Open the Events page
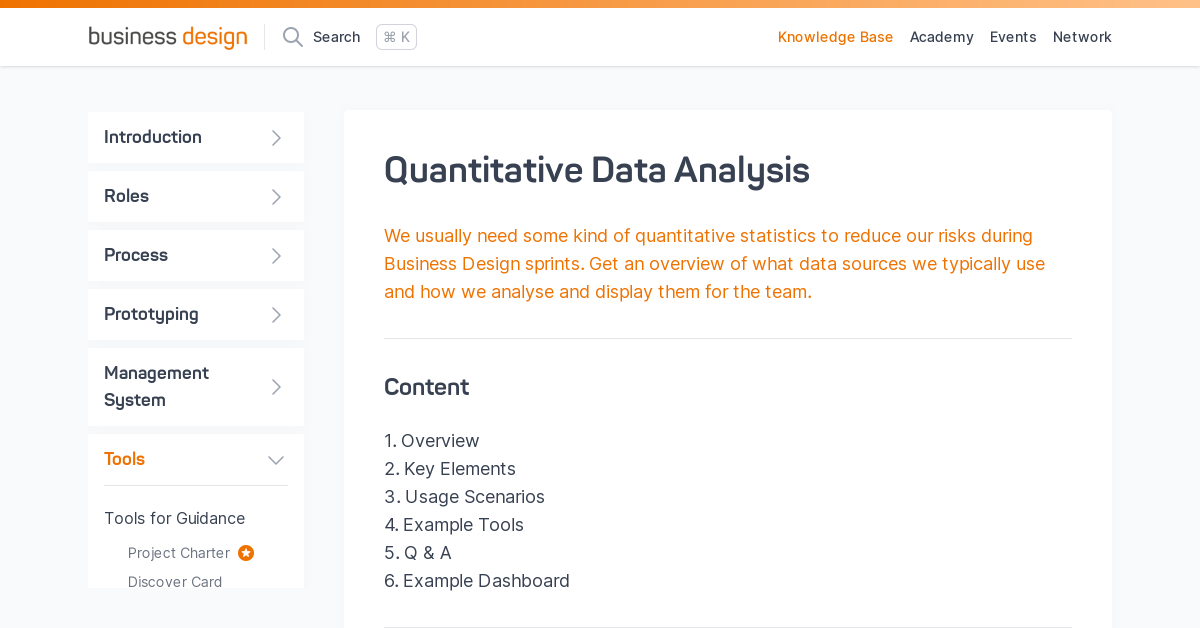1200x628 pixels. (1013, 37)
